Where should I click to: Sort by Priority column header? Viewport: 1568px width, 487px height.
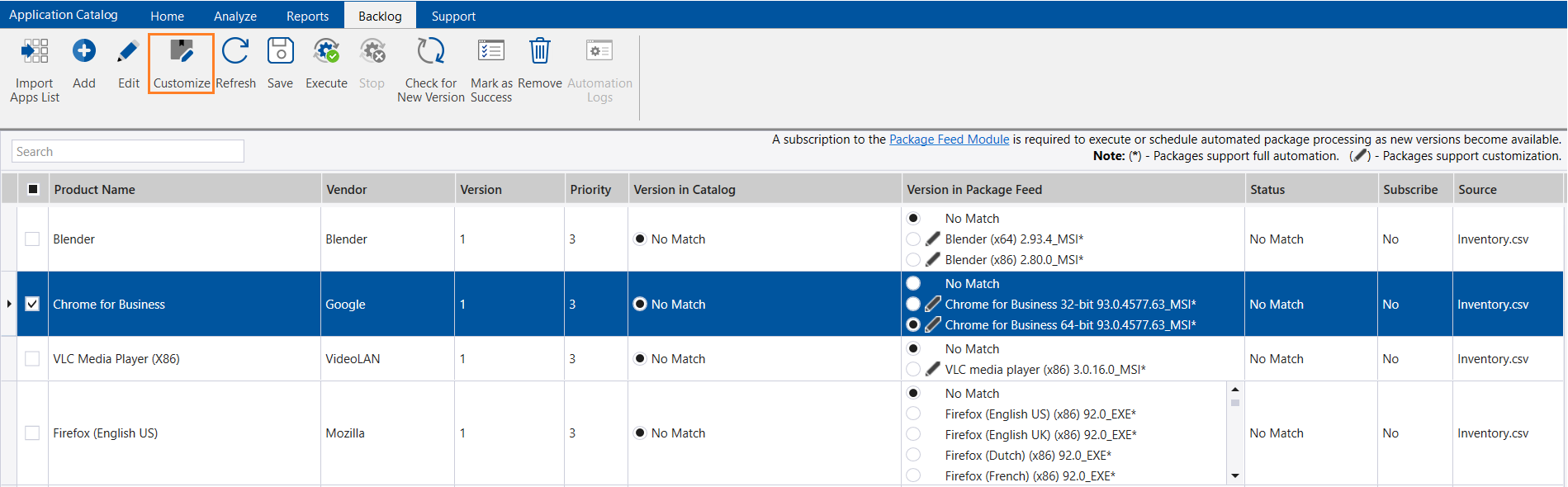click(x=596, y=189)
